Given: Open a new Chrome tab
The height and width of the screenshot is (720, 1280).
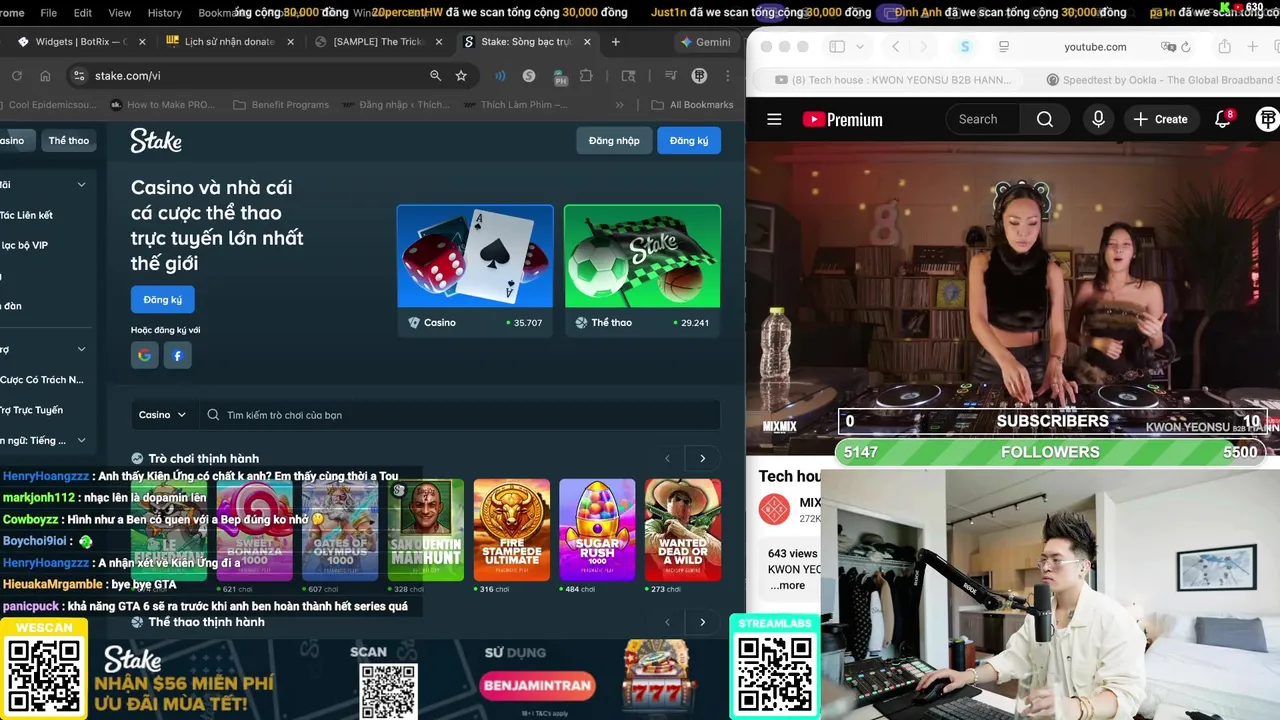Looking at the screenshot, I should pos(615,42).
